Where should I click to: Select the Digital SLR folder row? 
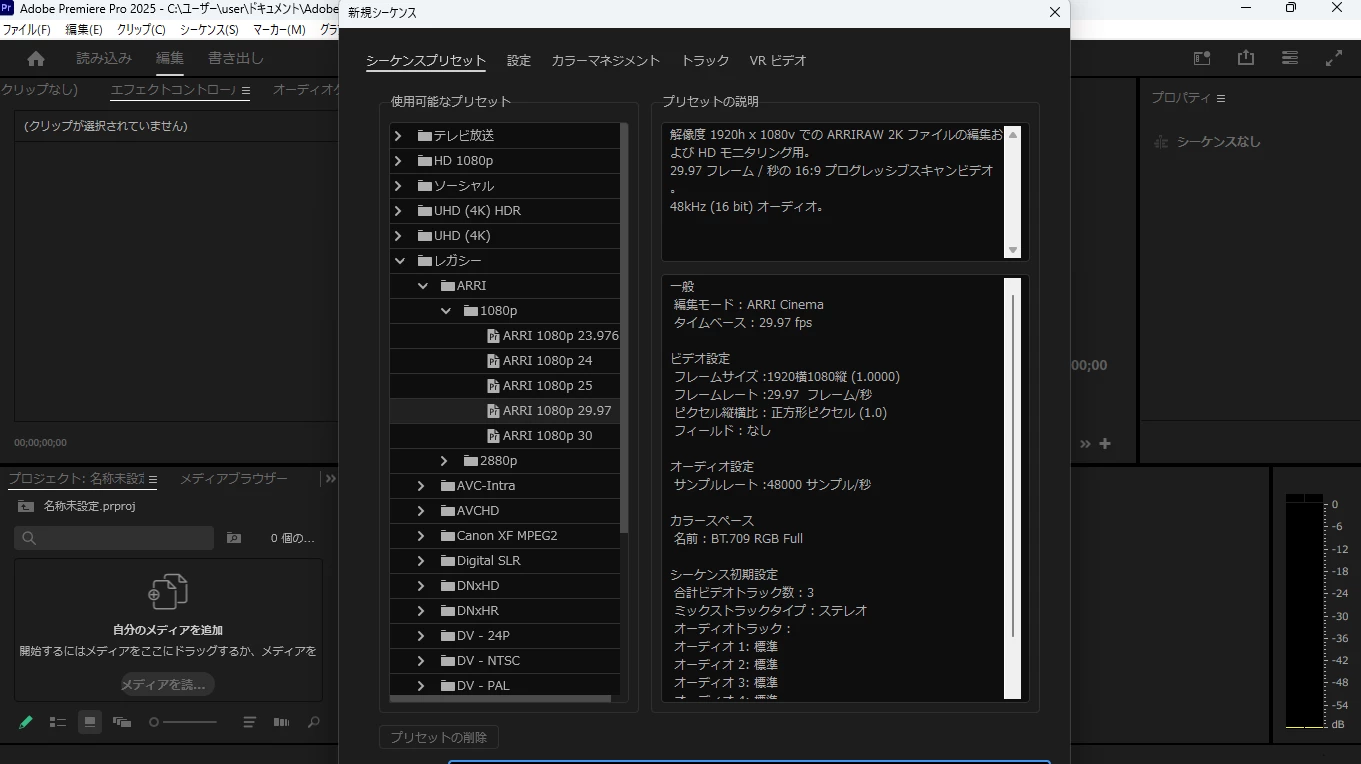pyautogui.click(x=504, y=561)
